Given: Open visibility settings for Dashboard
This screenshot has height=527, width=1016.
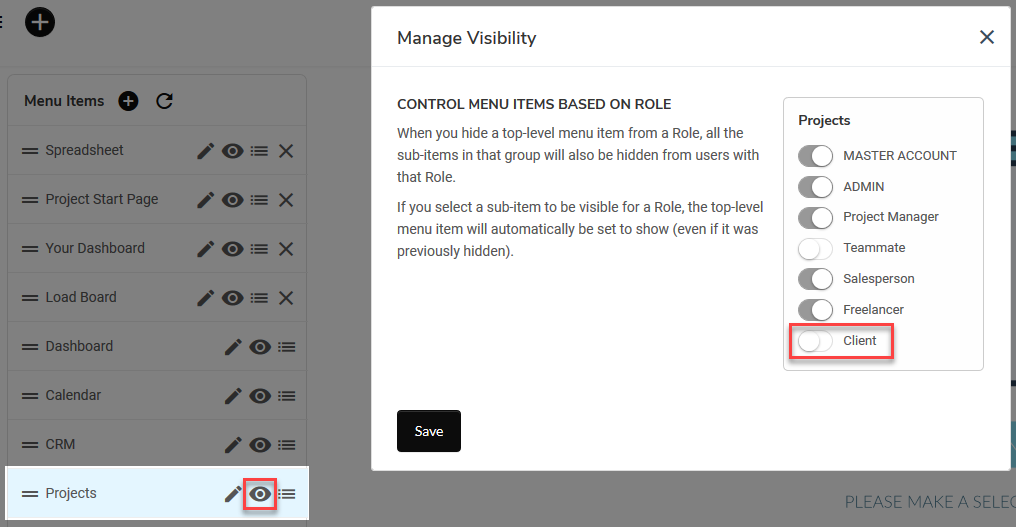Looking at the screenshot, I should [x=260, y=347].
